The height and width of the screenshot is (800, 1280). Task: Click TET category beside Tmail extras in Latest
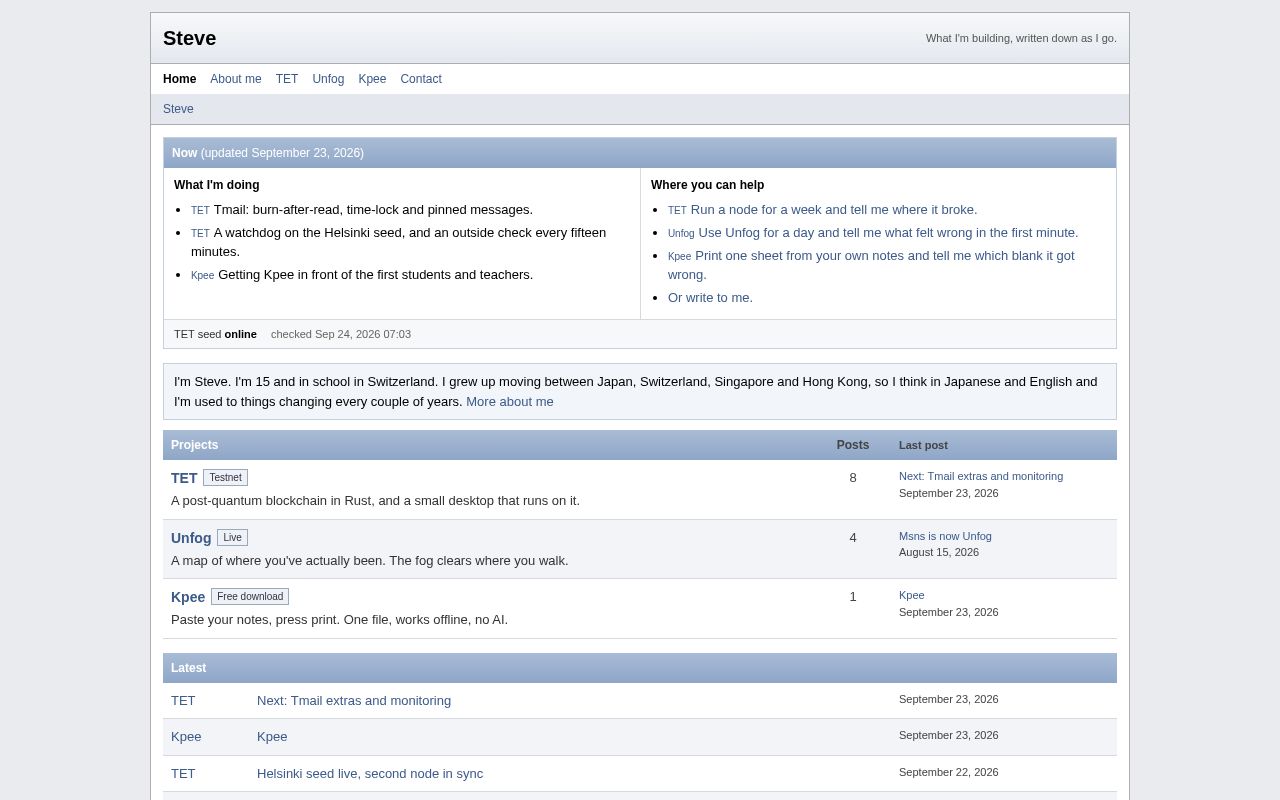click(x=183, y=701)
